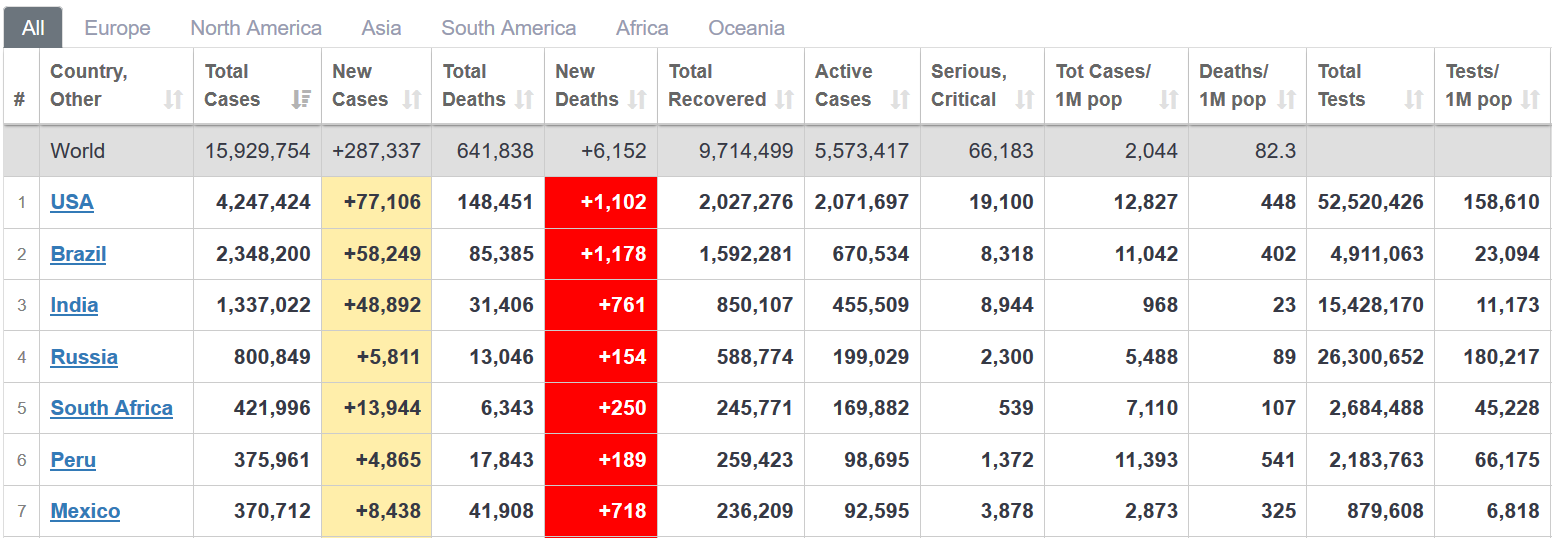Open the USA country link
The height and width of the screenshot is (538, 1552).
point(72,203)
